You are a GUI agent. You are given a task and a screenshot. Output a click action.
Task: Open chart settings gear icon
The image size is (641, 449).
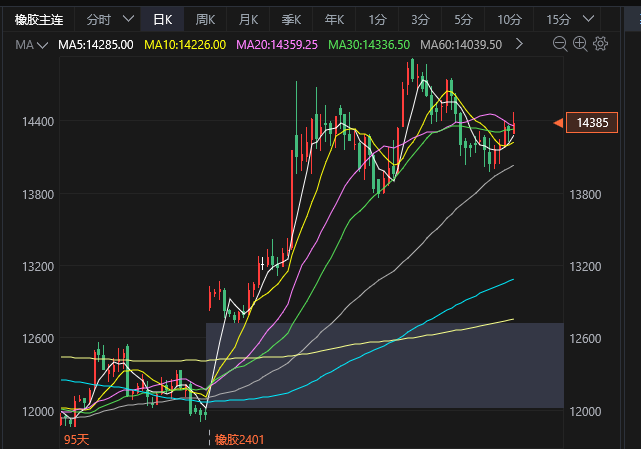coord(601,43)
